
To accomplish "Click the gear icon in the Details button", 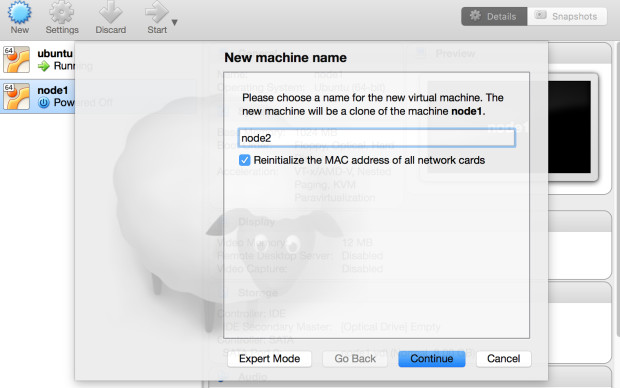I will [475, 15].
